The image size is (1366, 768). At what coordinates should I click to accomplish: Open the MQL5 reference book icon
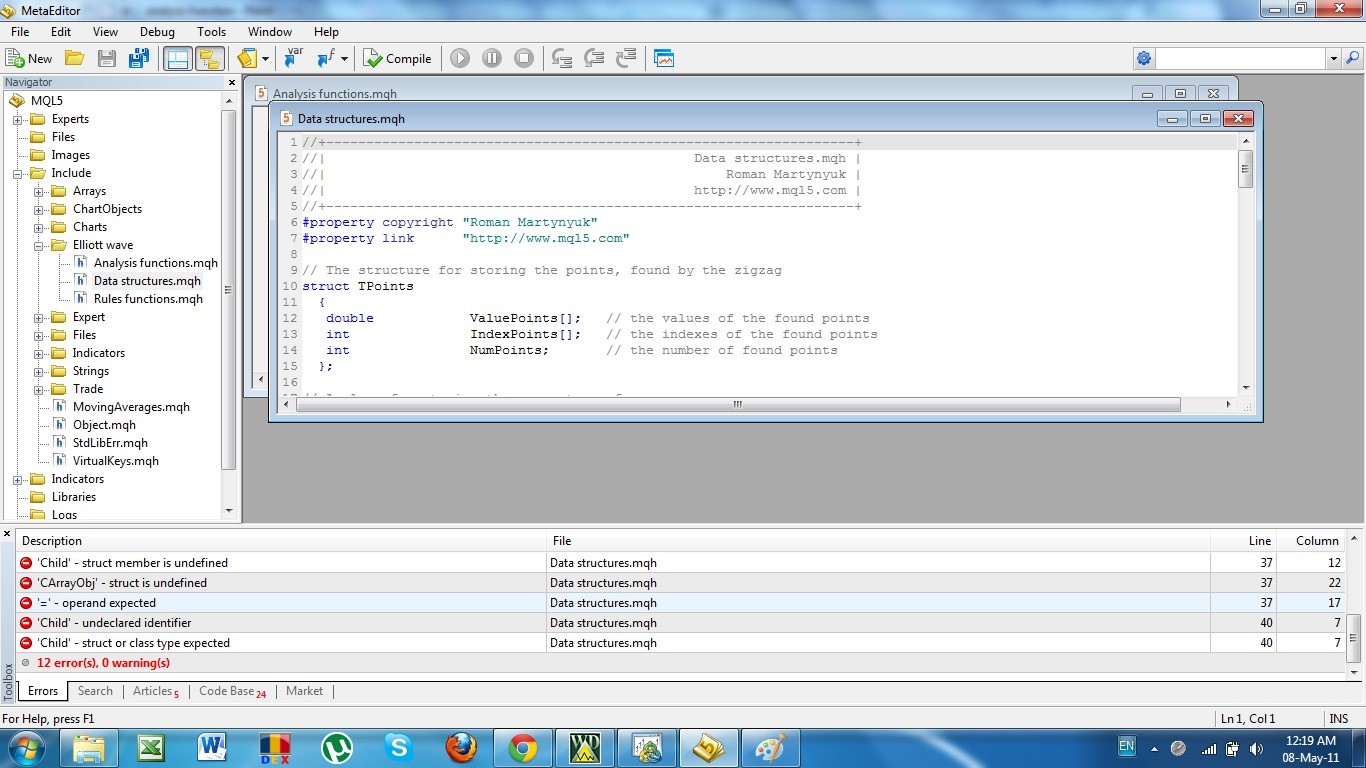coord(247,59)
